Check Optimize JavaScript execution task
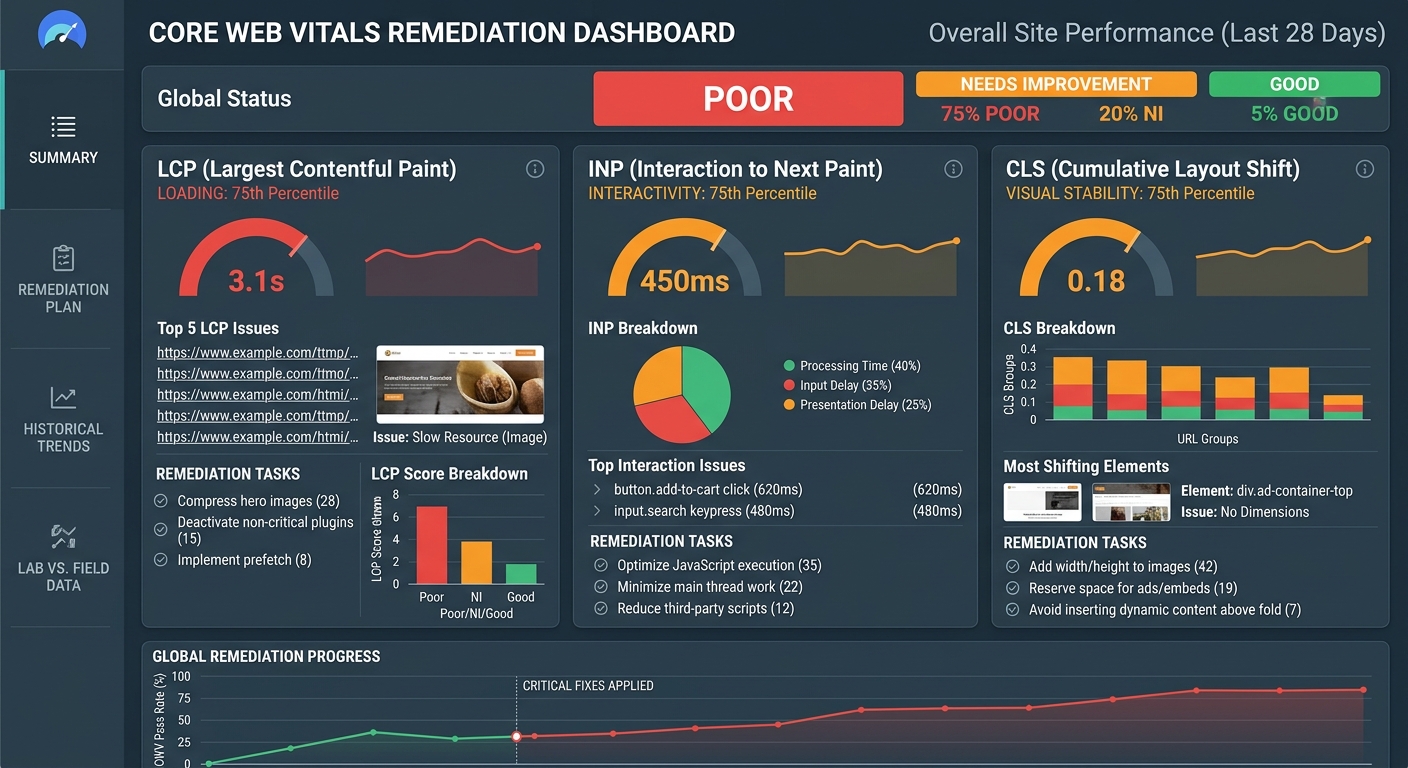This screenshot has height=768, width=1408. [x=601, y=566]
